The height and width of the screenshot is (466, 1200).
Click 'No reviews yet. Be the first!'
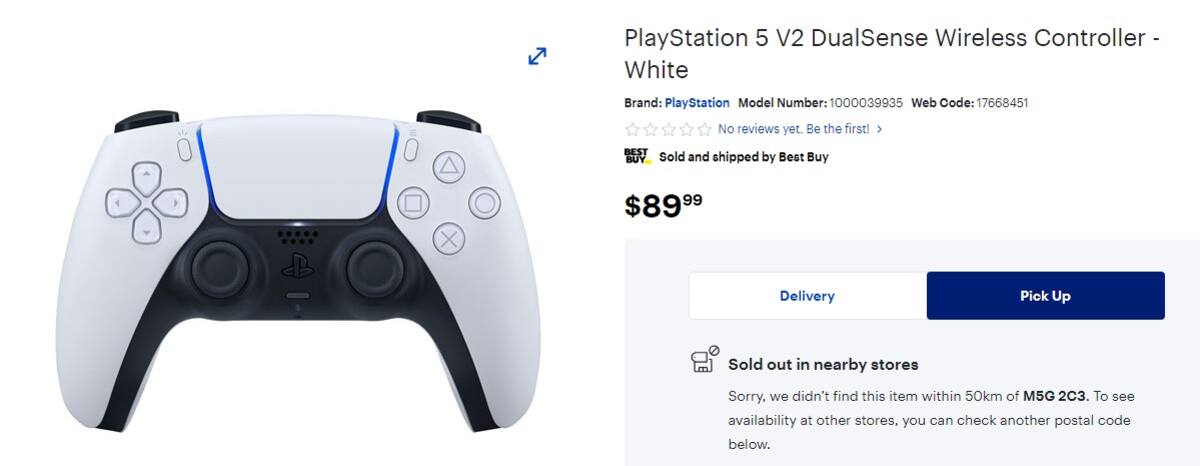794,129
